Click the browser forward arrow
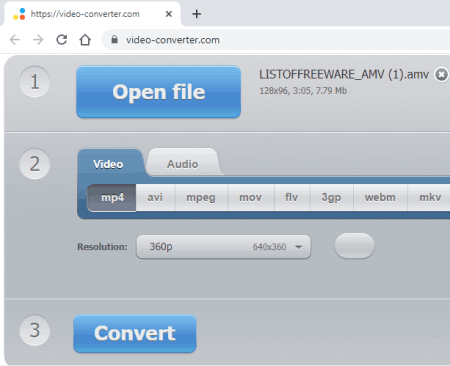The image size is (450, 366). (38, 40)
